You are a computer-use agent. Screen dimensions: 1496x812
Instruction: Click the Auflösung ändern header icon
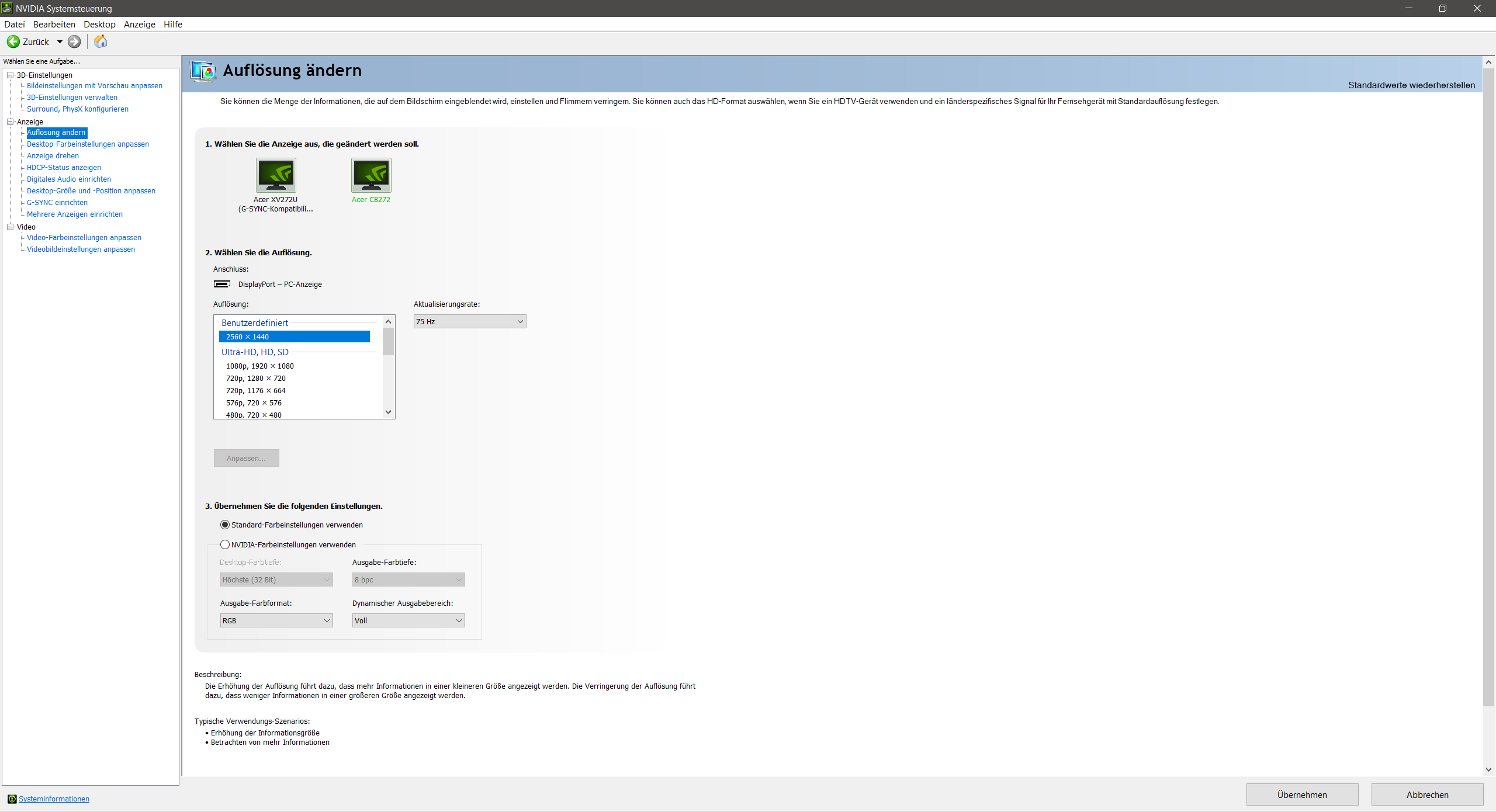click(203, 71)
